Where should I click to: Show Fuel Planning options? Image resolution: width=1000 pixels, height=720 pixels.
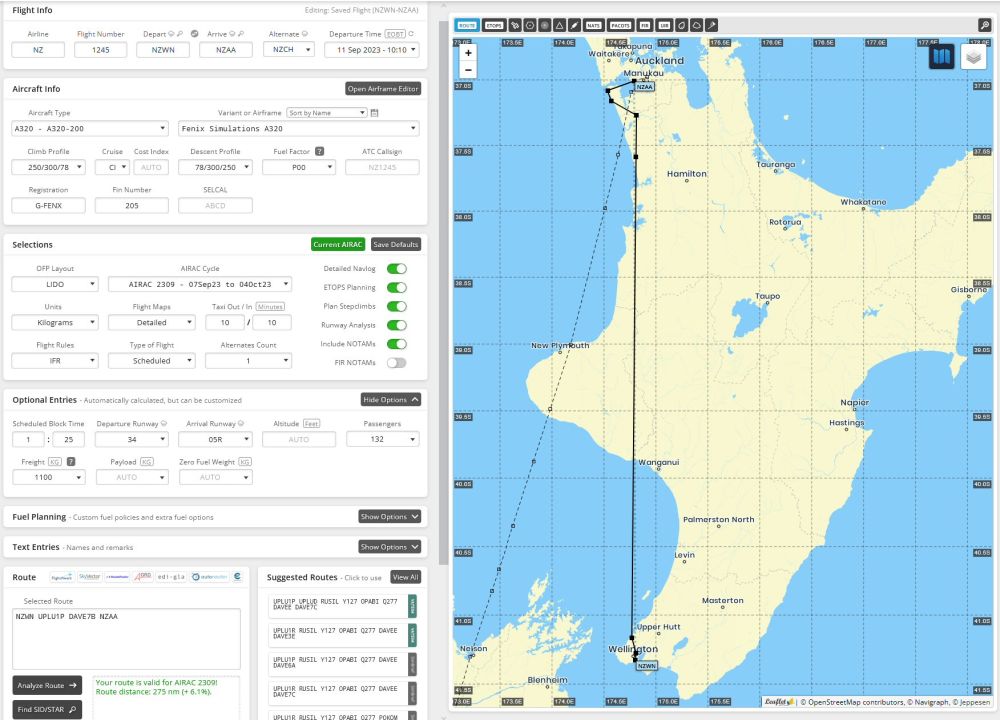coord(390,517)
